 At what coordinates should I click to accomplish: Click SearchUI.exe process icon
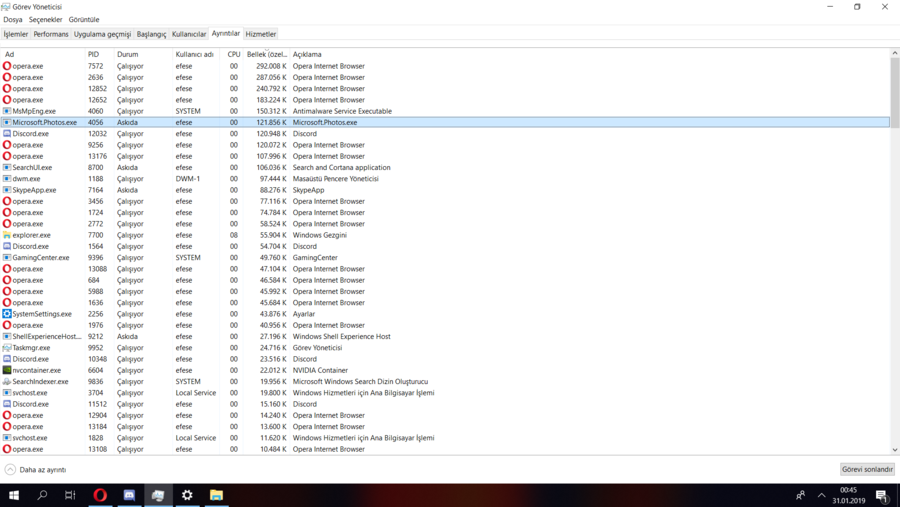(7, 168)
